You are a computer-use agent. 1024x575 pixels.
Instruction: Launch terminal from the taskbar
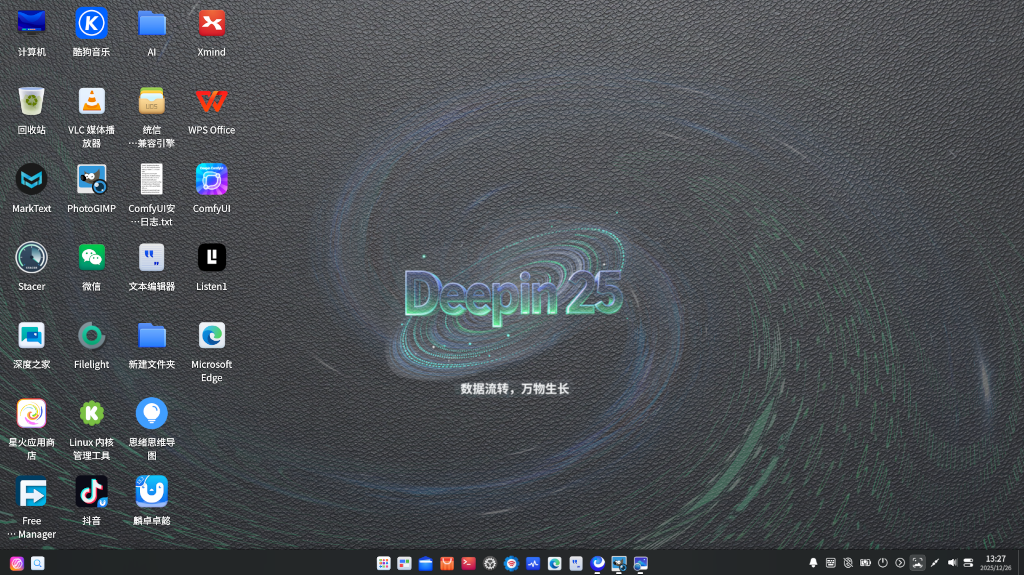coord(468,563)
